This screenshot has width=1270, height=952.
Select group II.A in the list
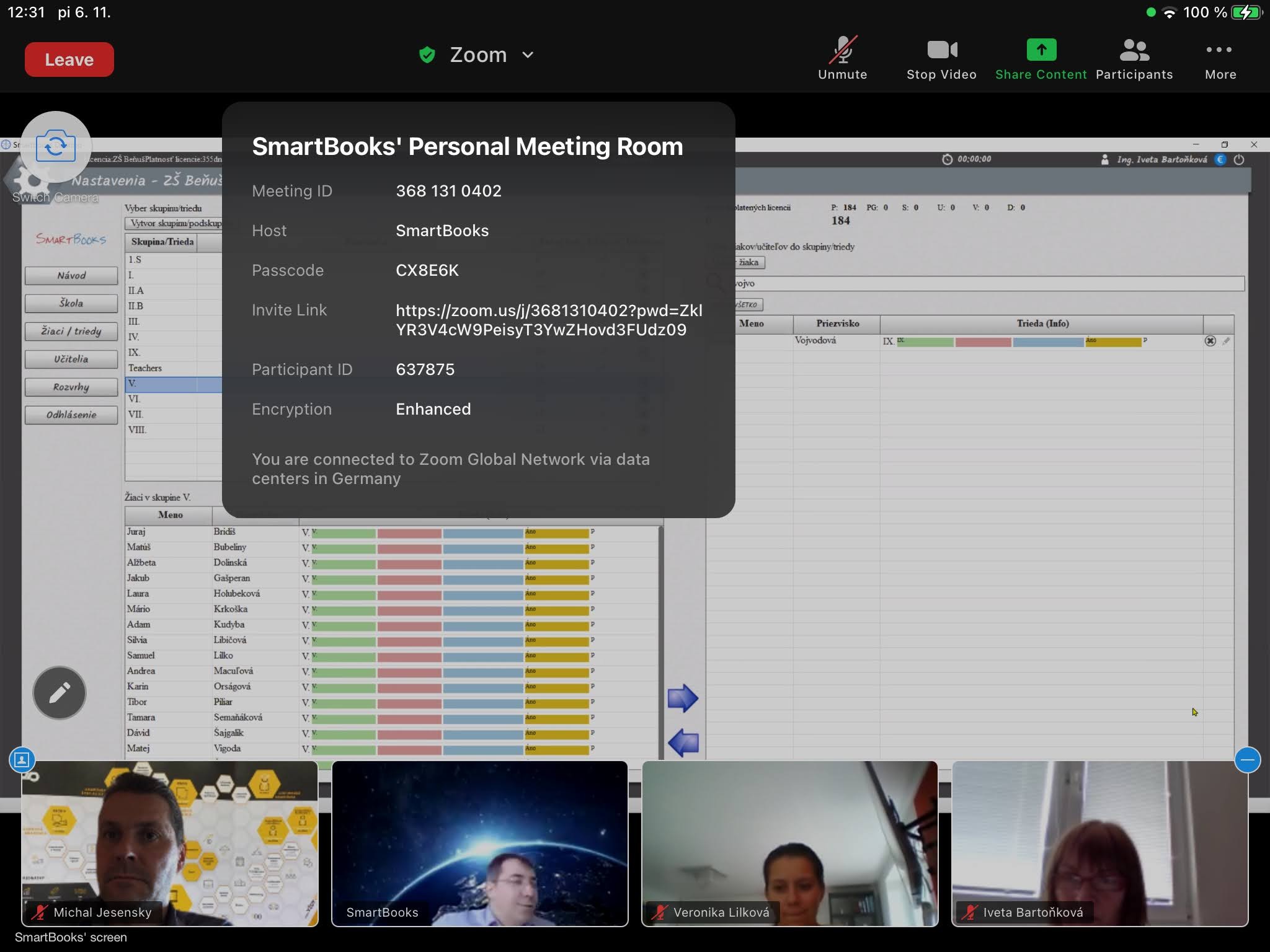pyautogui.click(x=174, y=291)
